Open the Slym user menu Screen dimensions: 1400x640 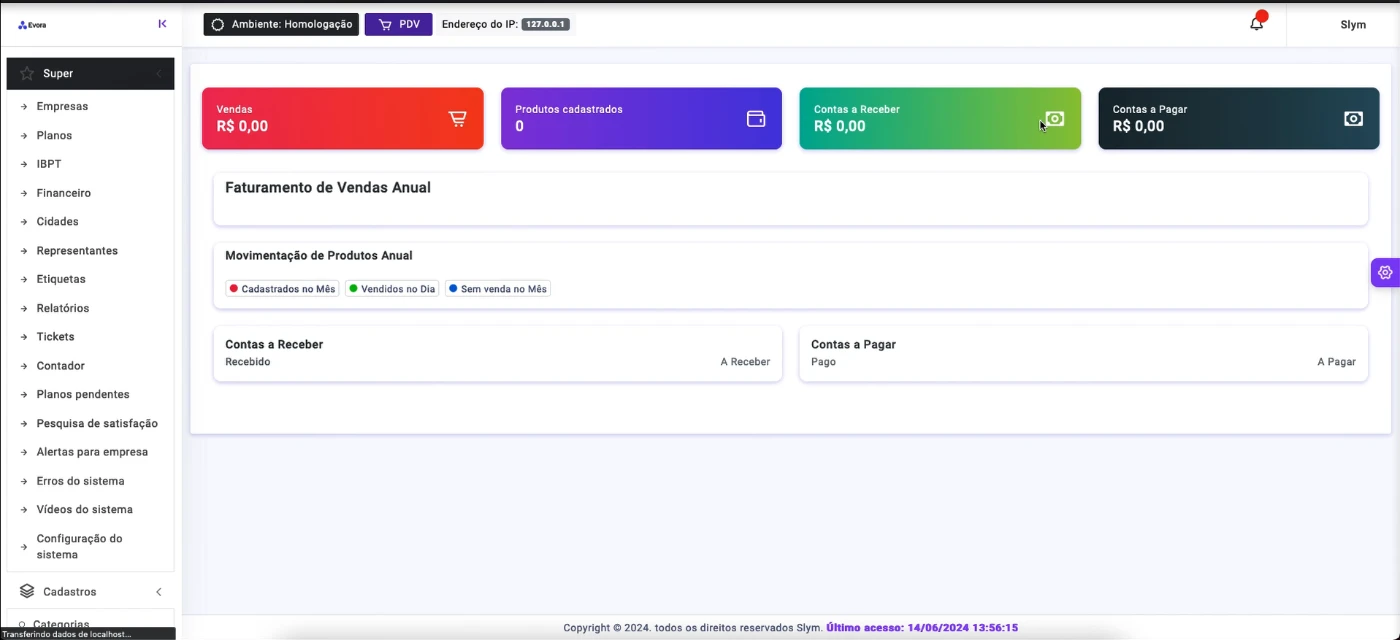[1352, 25]
